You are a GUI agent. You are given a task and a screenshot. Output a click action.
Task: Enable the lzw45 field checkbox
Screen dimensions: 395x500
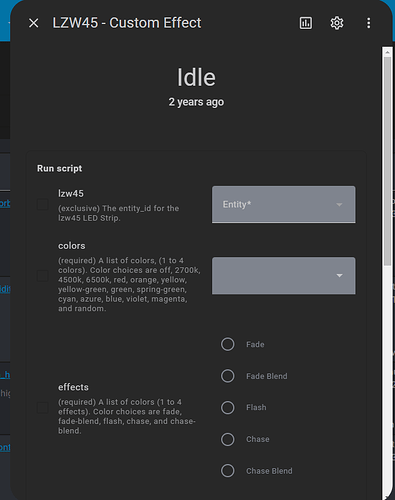click(43, 204)
